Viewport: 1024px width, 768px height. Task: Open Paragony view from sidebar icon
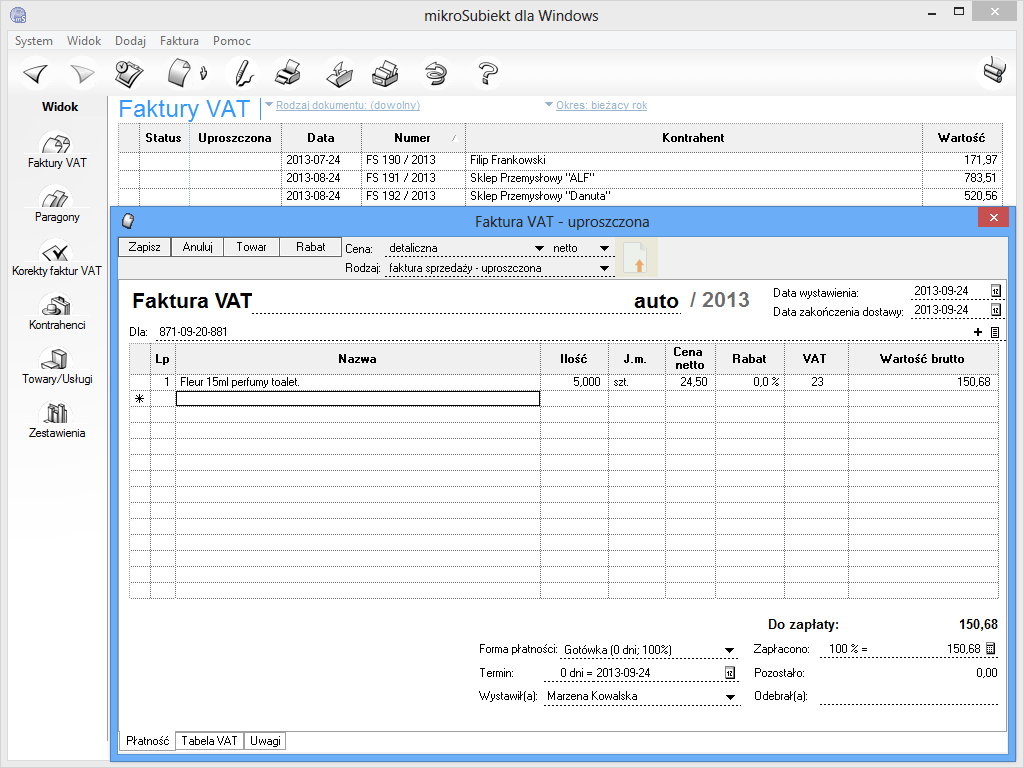(x=54, y=200)
